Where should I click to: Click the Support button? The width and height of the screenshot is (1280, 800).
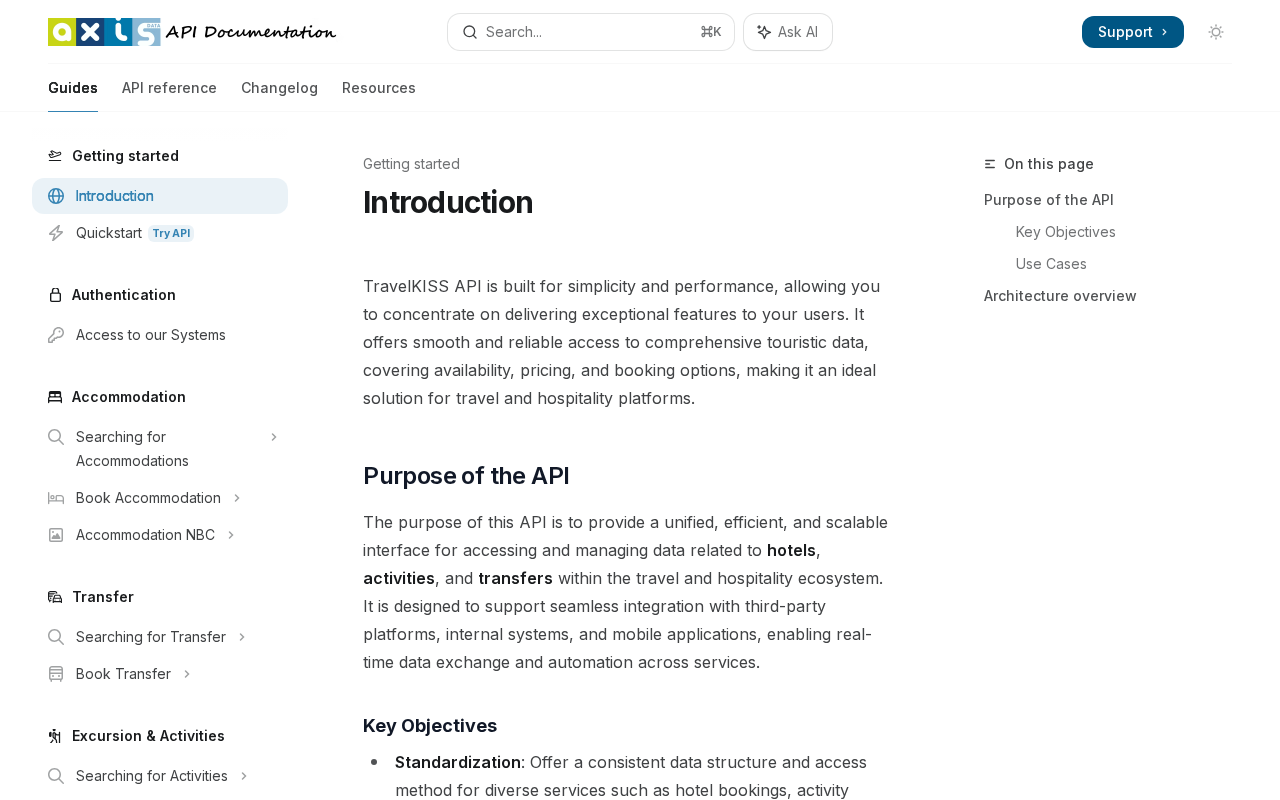pyautogui.click(x=1133, y=32)
